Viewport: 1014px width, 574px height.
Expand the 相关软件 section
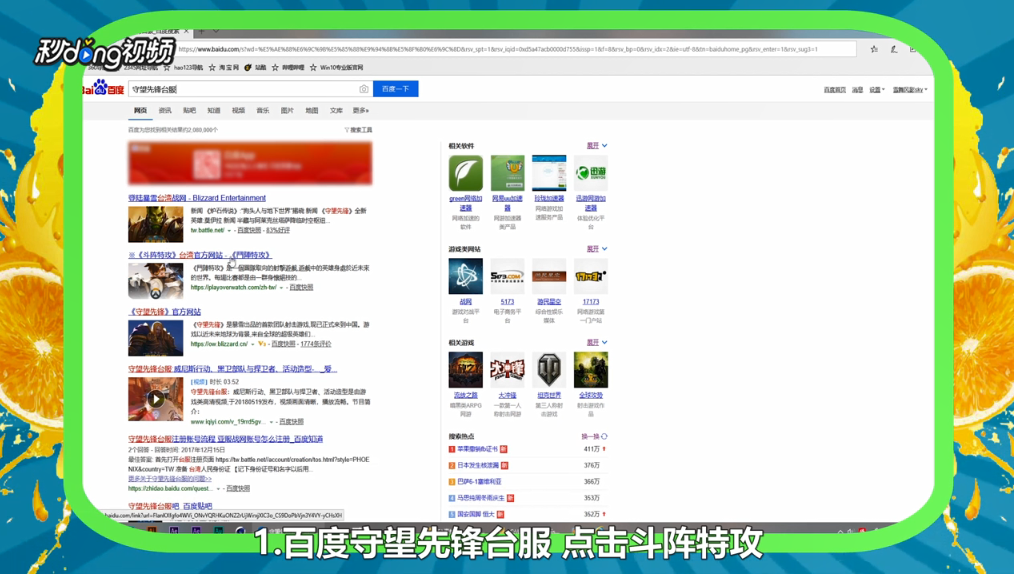[x=597, y=146]
